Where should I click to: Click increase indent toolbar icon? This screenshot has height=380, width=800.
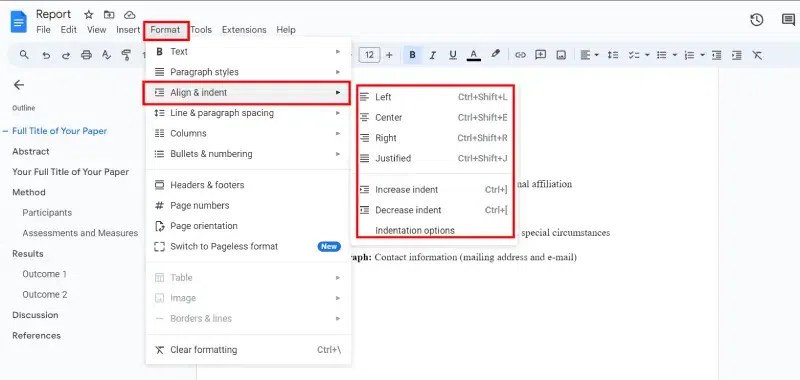(x=737, y=55)
